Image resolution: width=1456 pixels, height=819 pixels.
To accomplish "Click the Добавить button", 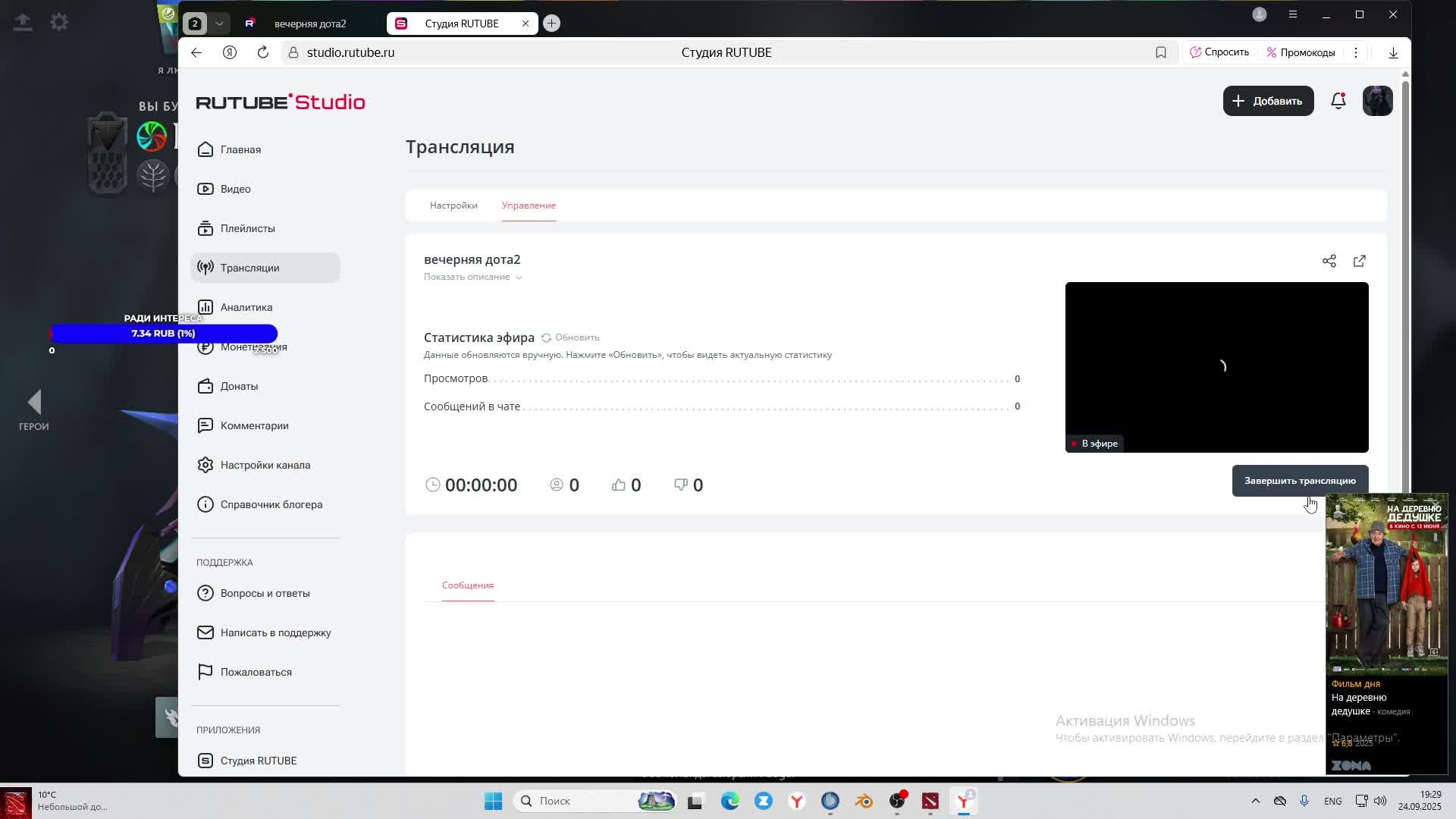I will pyautogui.click(x=1267, y=101).
